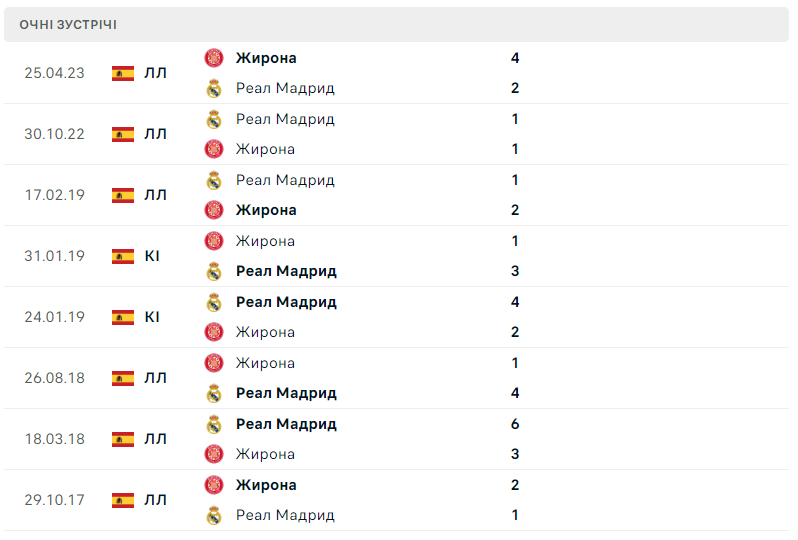
Task: Click Girona crest in 26.08.18 match
Action: point(213,363)
